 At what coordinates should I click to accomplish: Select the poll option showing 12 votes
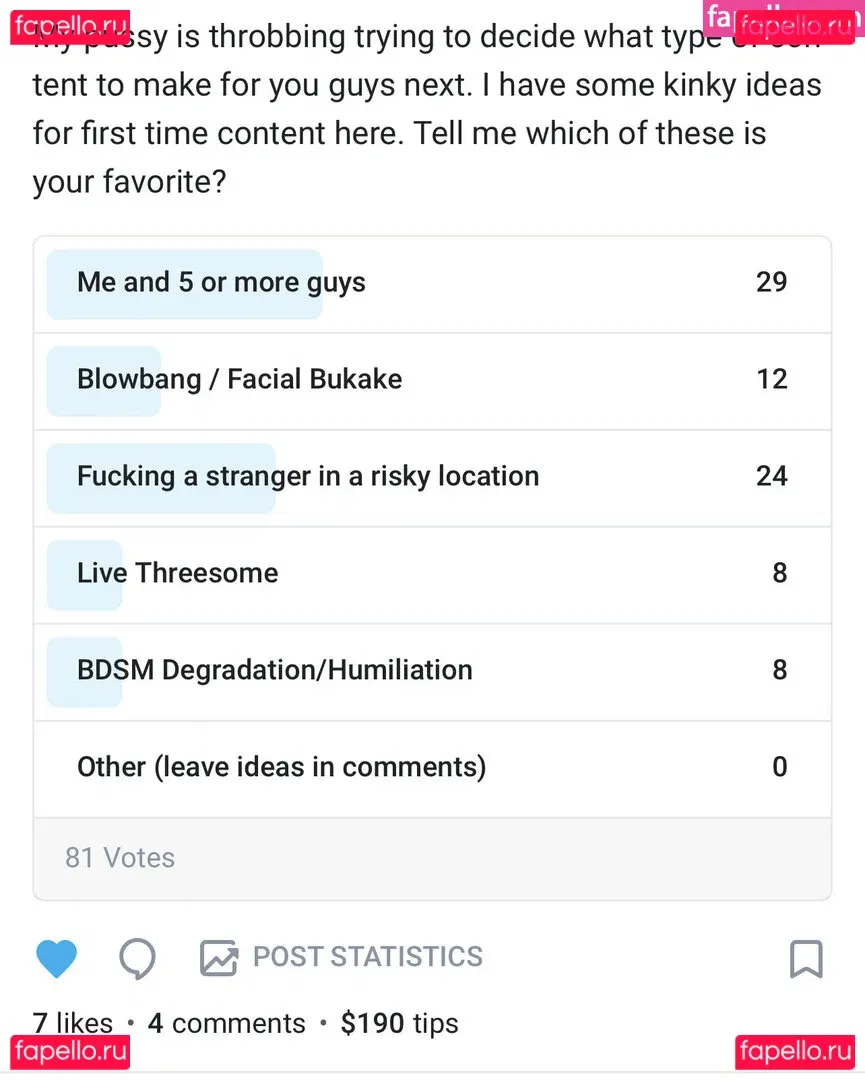coord(432,380)
